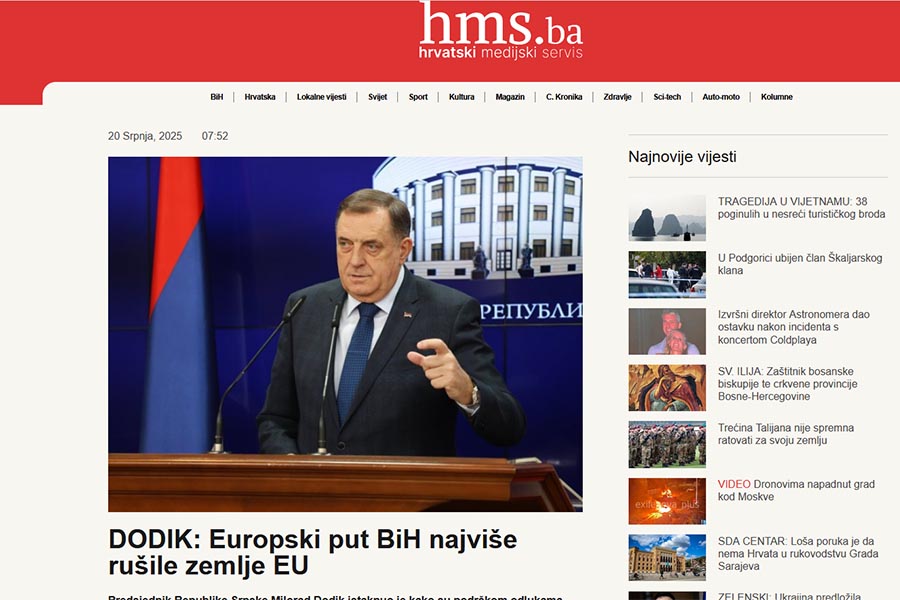
Task: Open the Kultura category
Action: point(461,97)
